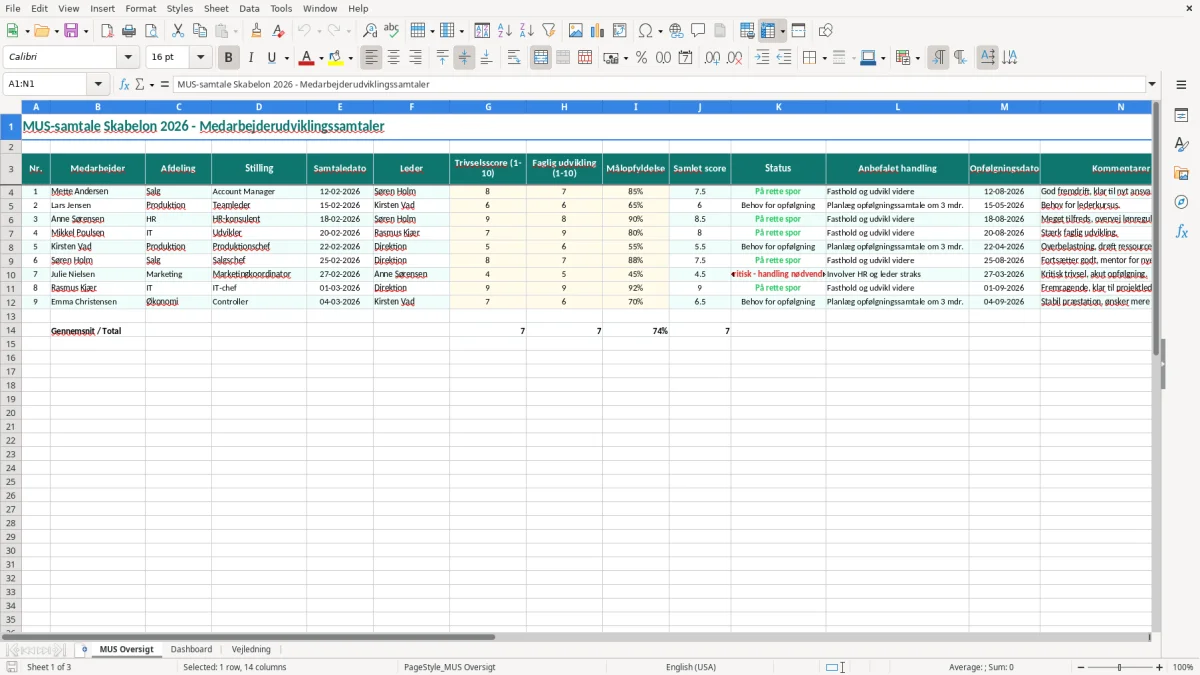Click the Insert Hyperlink icon

point(676,31)
